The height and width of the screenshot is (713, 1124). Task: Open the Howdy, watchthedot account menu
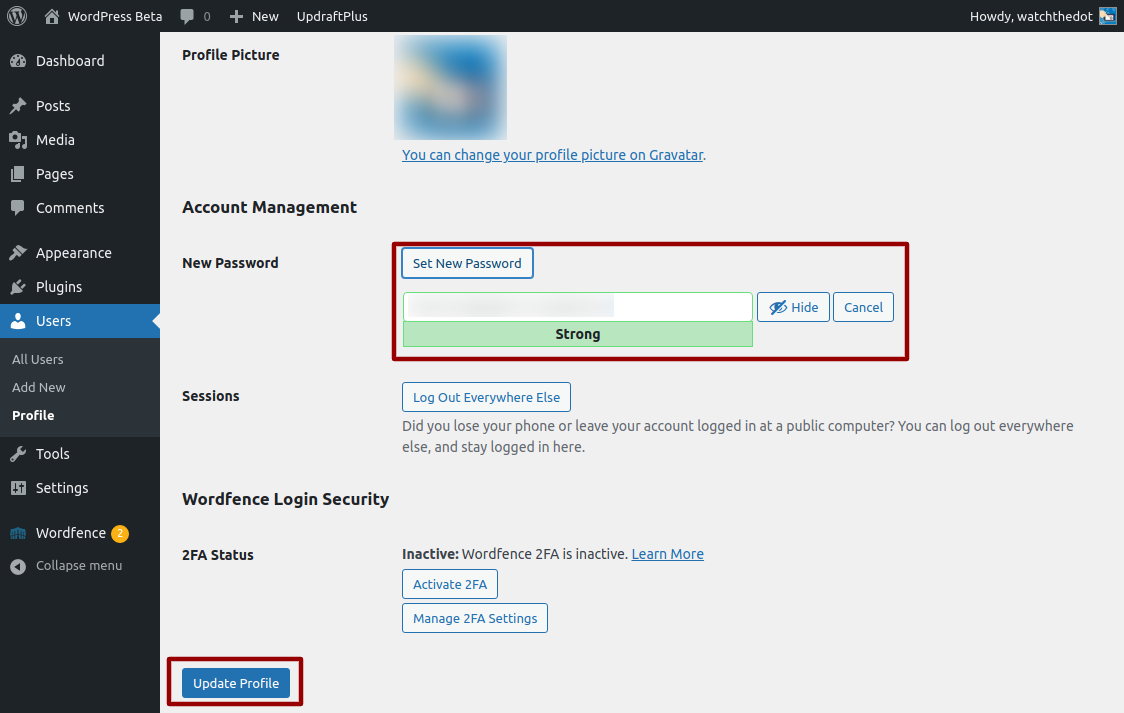click(x=1042, y=16)
